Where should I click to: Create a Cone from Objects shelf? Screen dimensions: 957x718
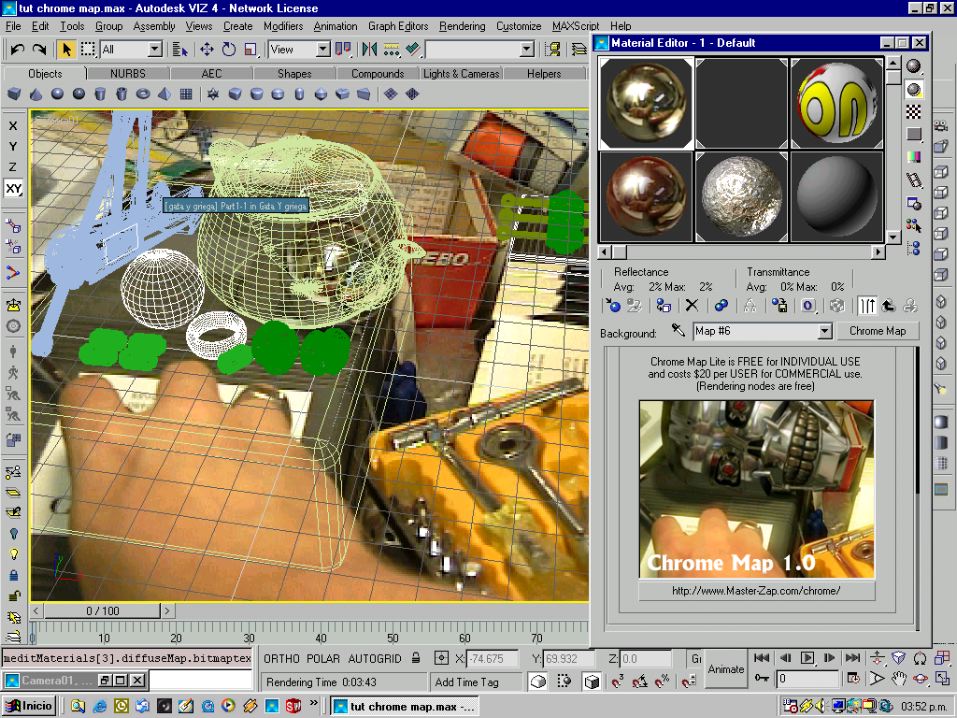click(36, 94)
